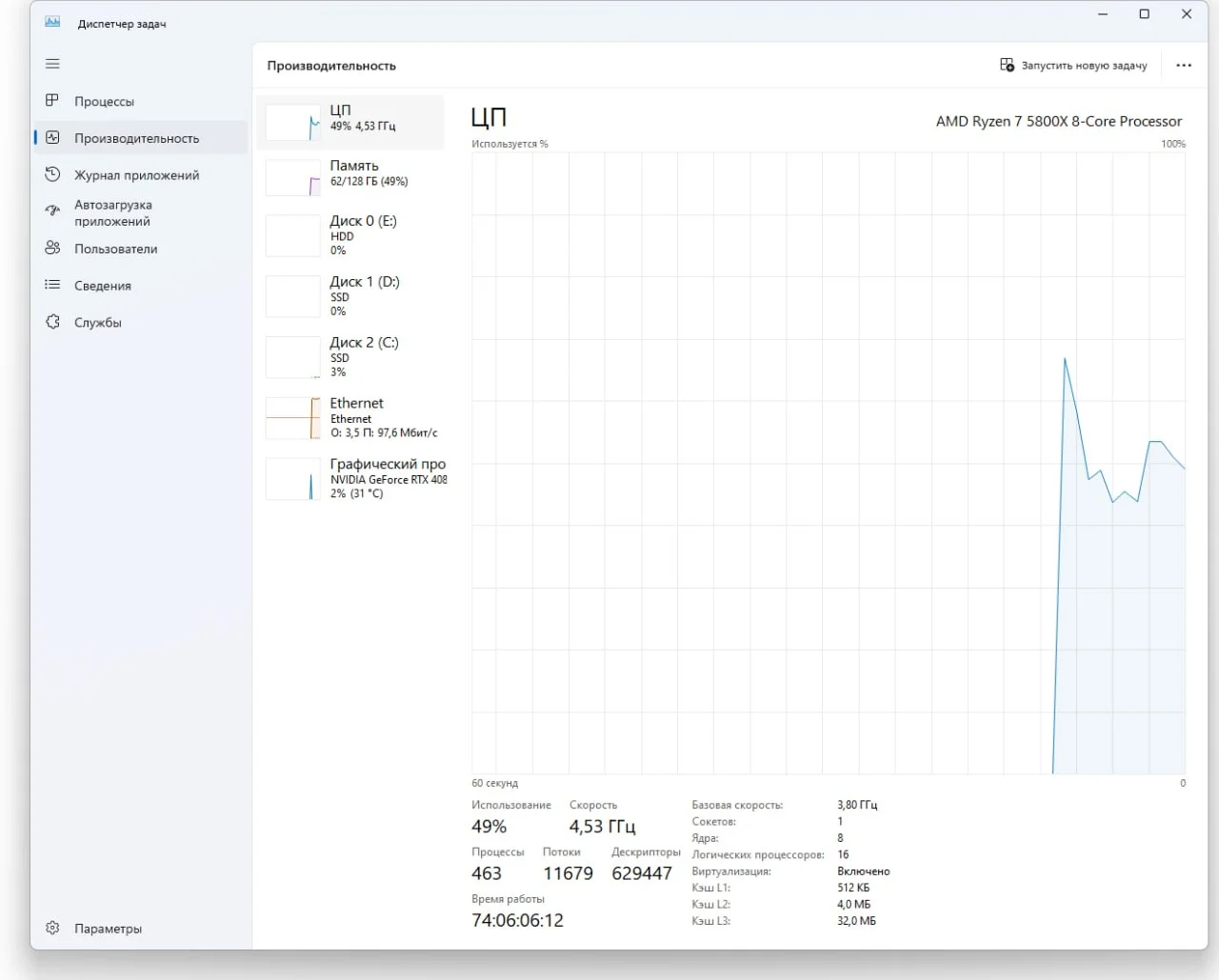
Task: Open the three-dots more options menu
Action: pos(1184,65)
